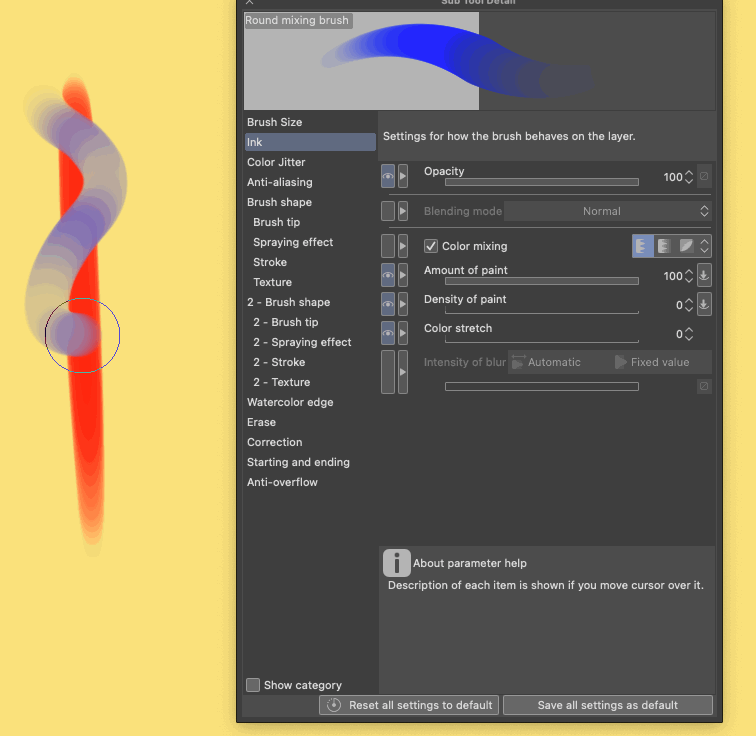The width and height of the screenshot is (756, 736).
Task: Click the Amount of paint dynamics button
Action: coord(704,275)
